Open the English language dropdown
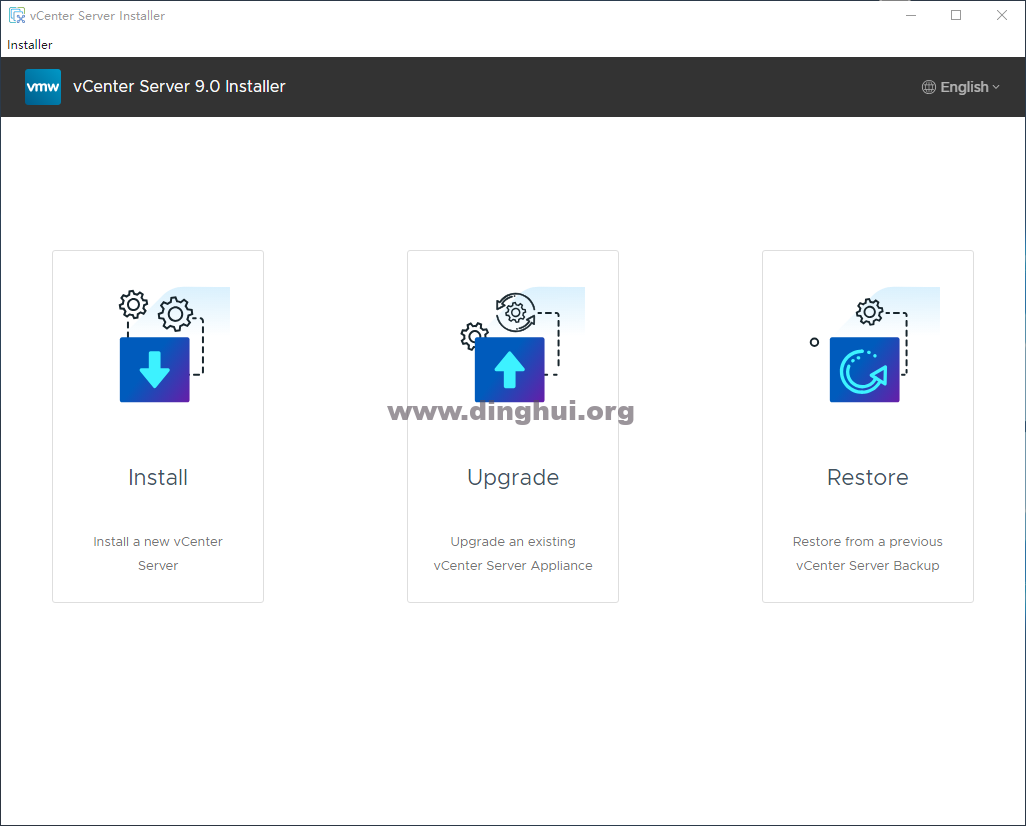Viewport: 1026px width, 826px height. point(961,87)
